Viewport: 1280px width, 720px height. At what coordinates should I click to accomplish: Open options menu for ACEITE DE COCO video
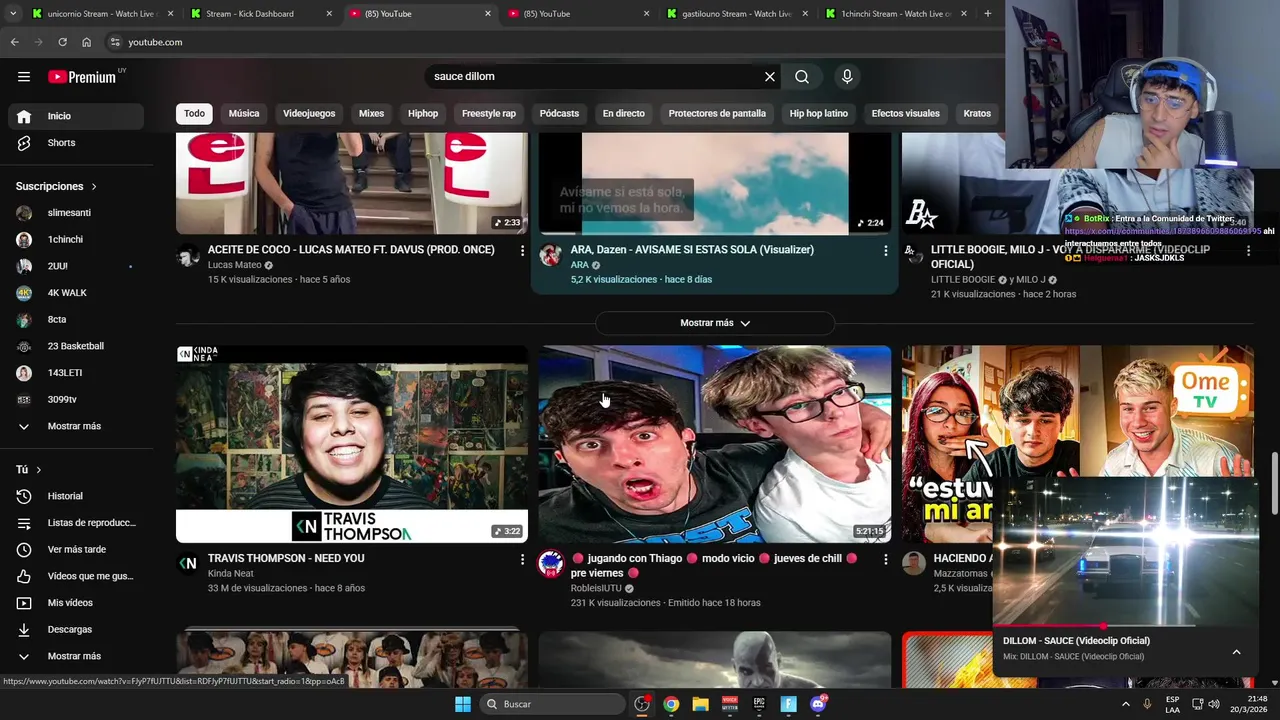tap(522, 250)
